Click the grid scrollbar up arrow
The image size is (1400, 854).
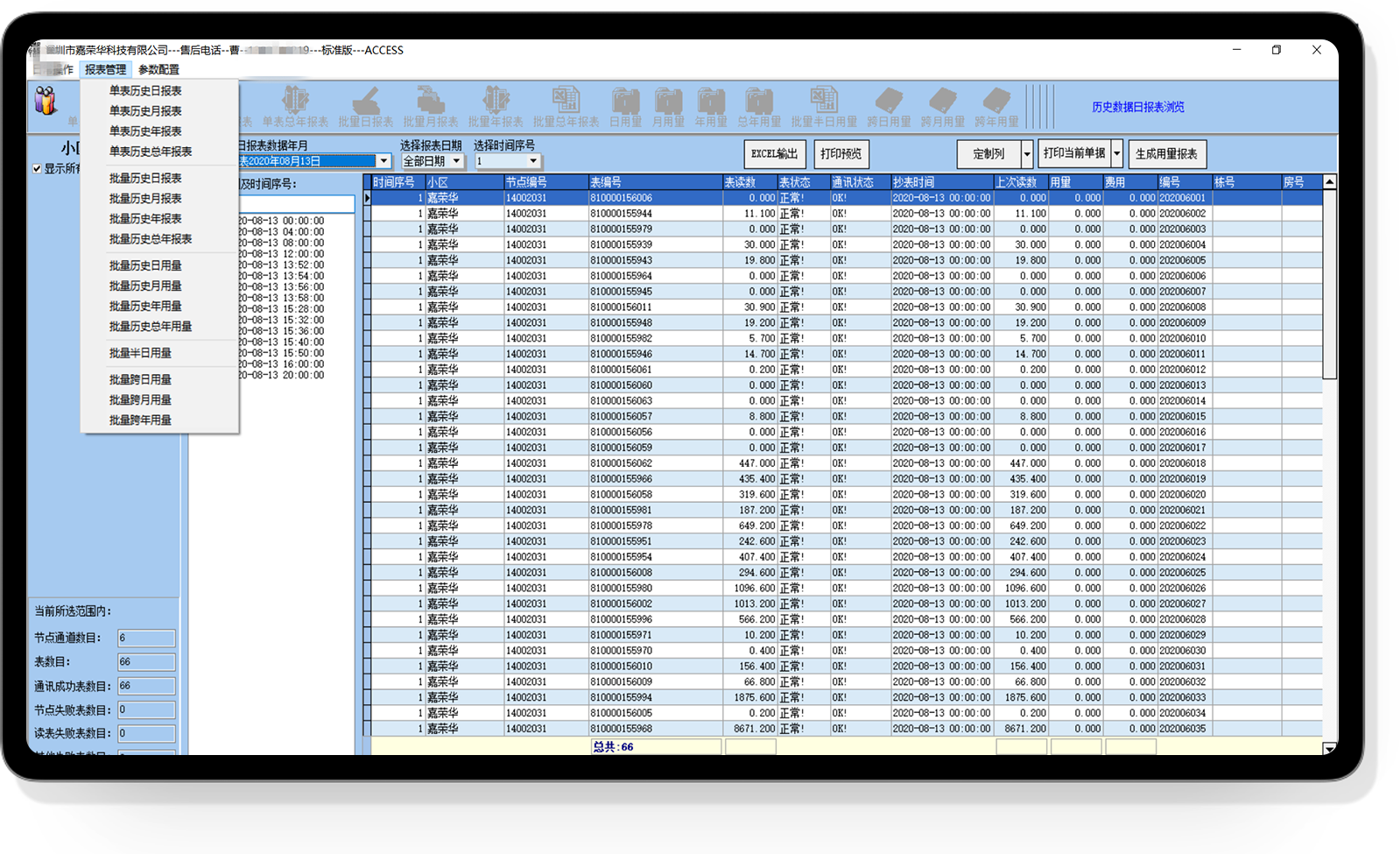point(1330,182)
